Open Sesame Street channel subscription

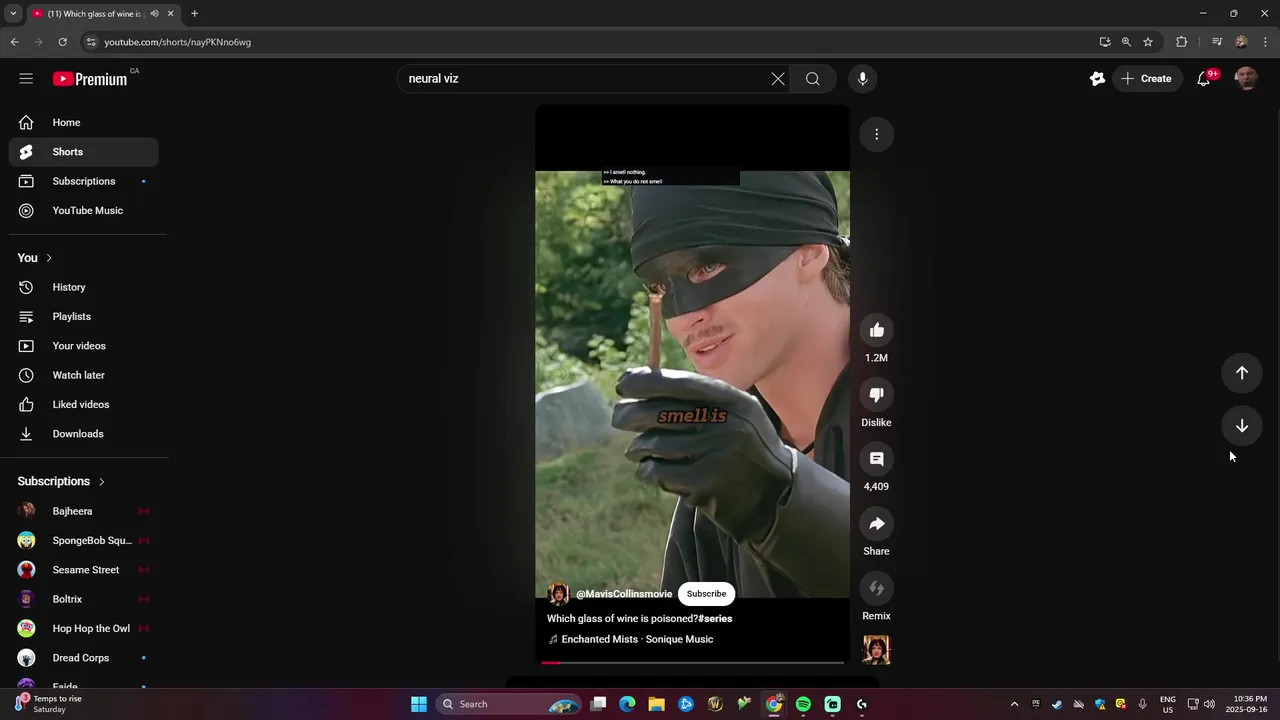pos(84,570)
